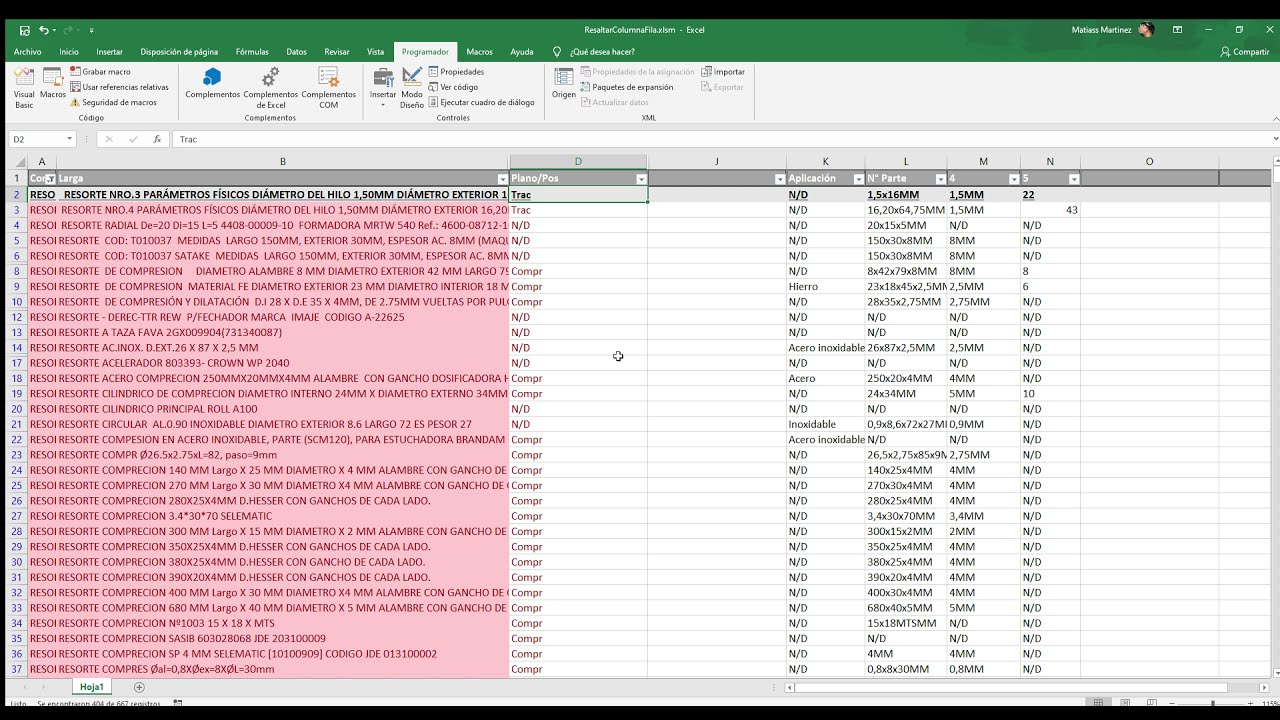This screenshot has width=1280, height=720.
Task: Click the formula bar containing Trac
Action: pos(720,139)
